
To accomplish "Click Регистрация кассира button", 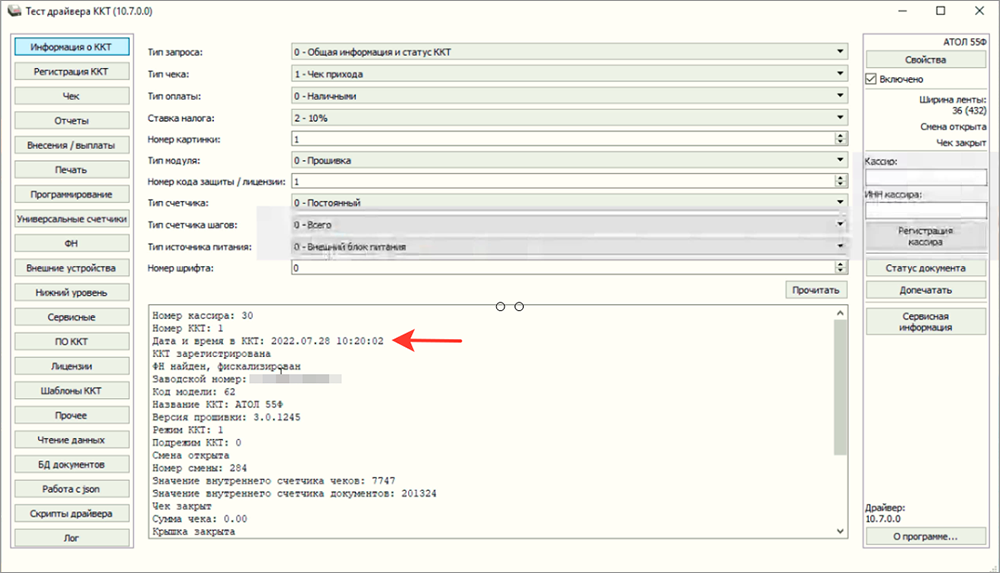I will pos(925,237).
